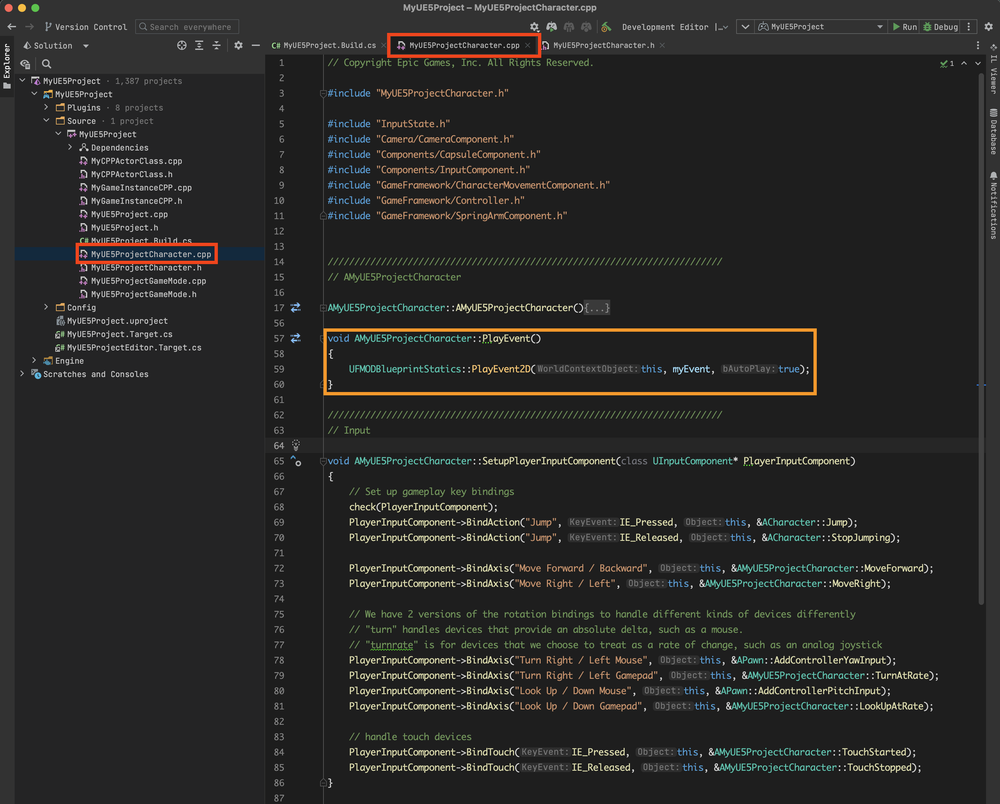
Task: Select MyUE5Project.cpp file
Action: coord(123,214)
